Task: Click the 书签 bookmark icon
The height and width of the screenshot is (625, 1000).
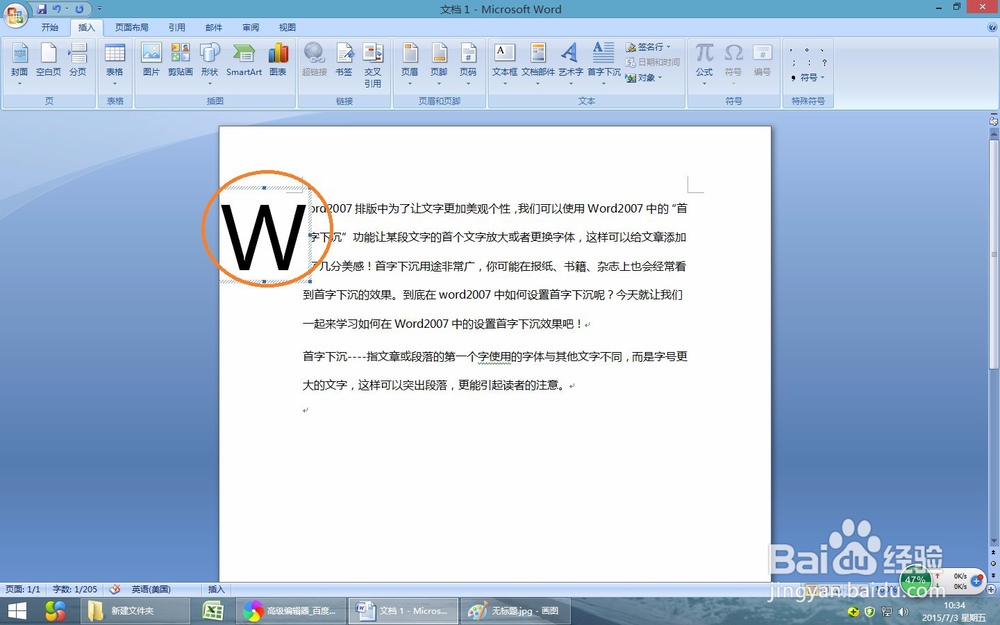Action: [x=344, y=60]
